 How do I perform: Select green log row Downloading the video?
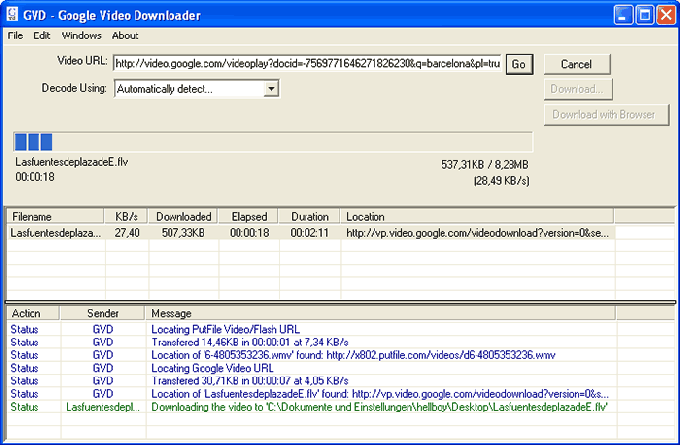[312, 407]
